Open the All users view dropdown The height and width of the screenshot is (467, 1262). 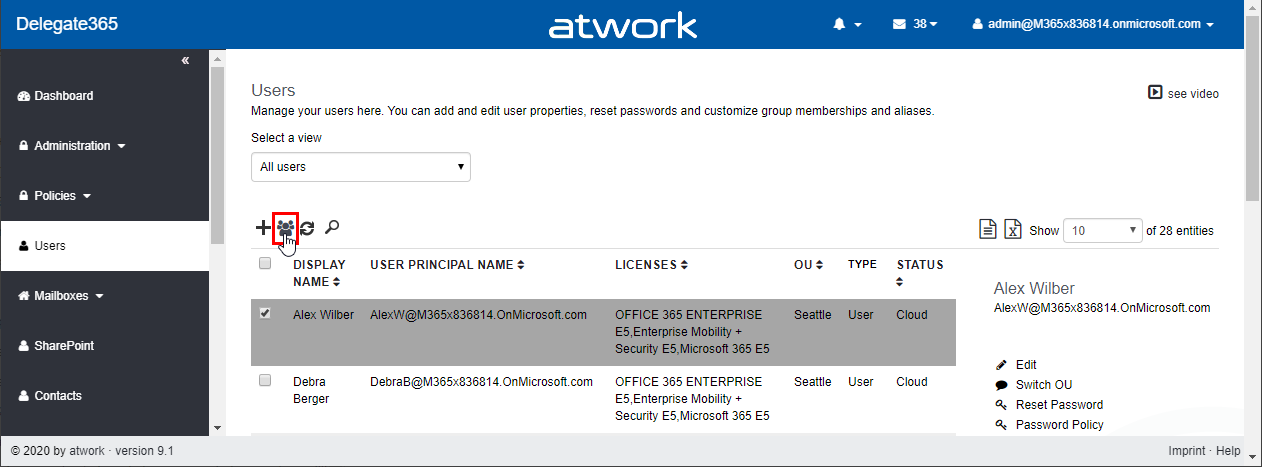click(x=360, y=167)
